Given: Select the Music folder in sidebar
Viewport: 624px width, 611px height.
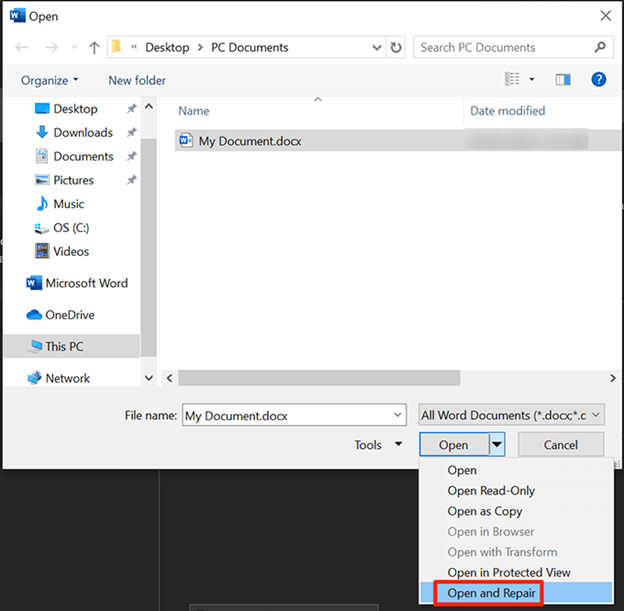Looking at the screenshot, I should click(68, 204).
